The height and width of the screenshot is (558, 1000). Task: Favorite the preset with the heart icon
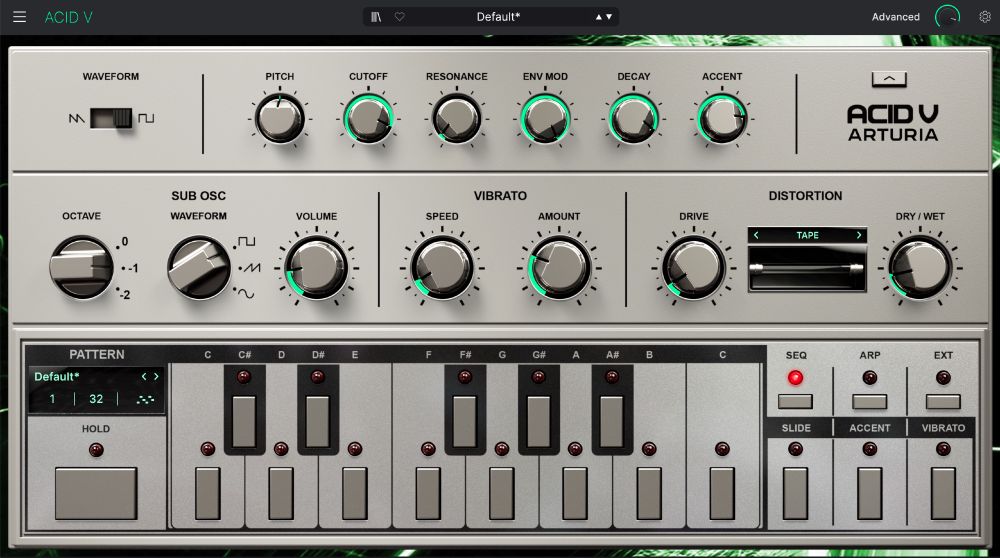pos(400,17)
